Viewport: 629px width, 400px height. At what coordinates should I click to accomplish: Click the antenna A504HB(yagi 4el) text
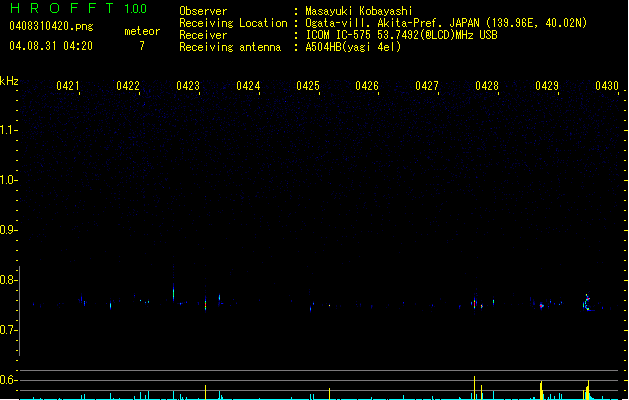(353, 47)
